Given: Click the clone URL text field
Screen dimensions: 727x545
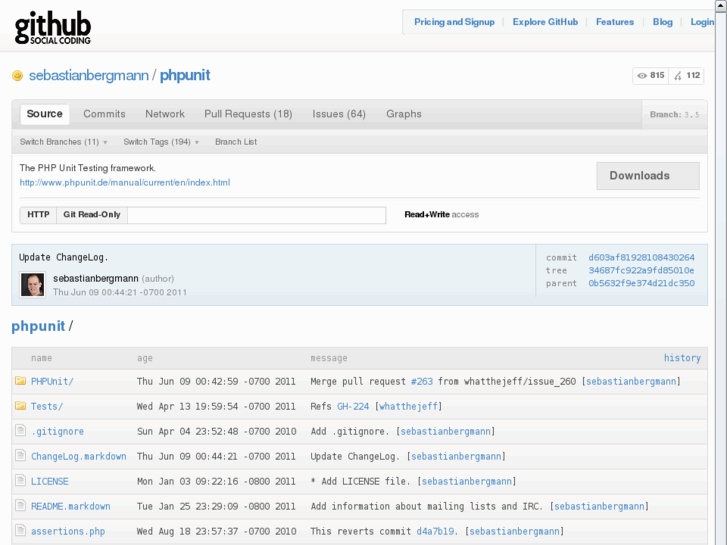Looking at the screenshot, I should (x=256, y=215).
